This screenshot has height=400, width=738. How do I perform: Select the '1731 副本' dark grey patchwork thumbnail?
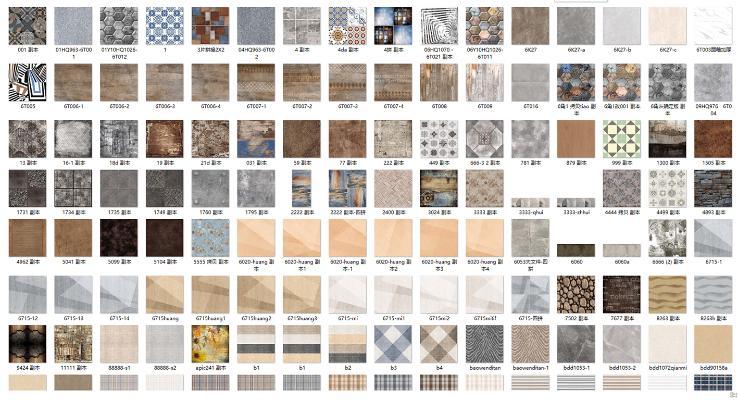pos(27,188)
